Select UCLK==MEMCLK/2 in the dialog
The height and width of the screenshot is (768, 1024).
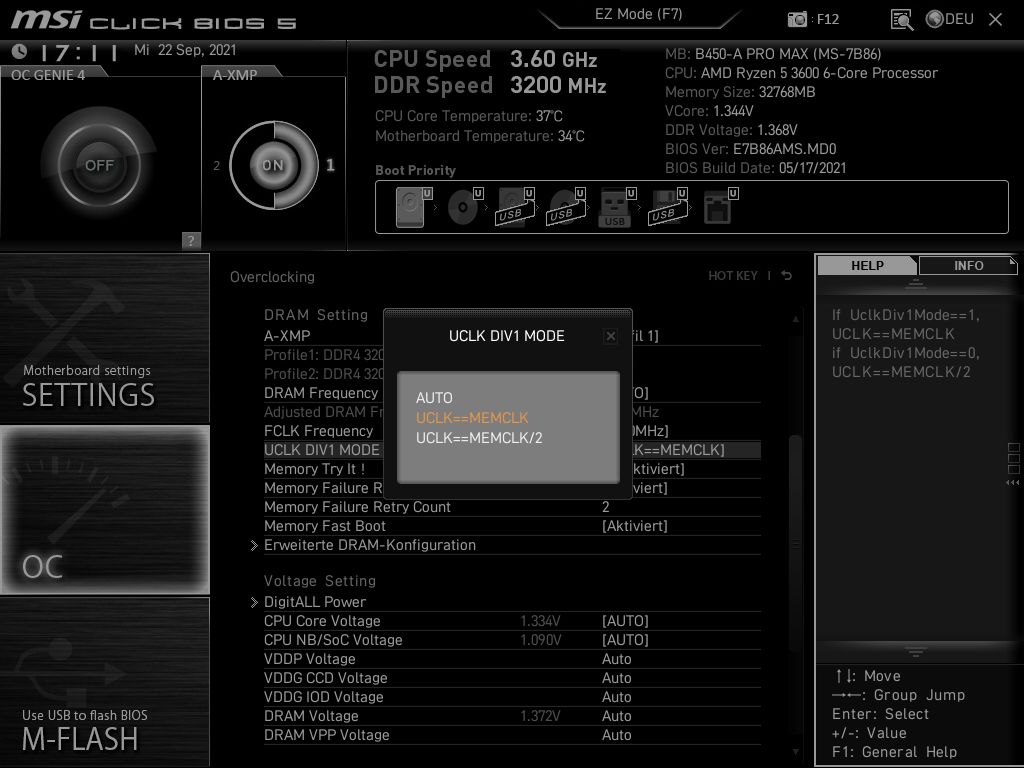point(479,438)
